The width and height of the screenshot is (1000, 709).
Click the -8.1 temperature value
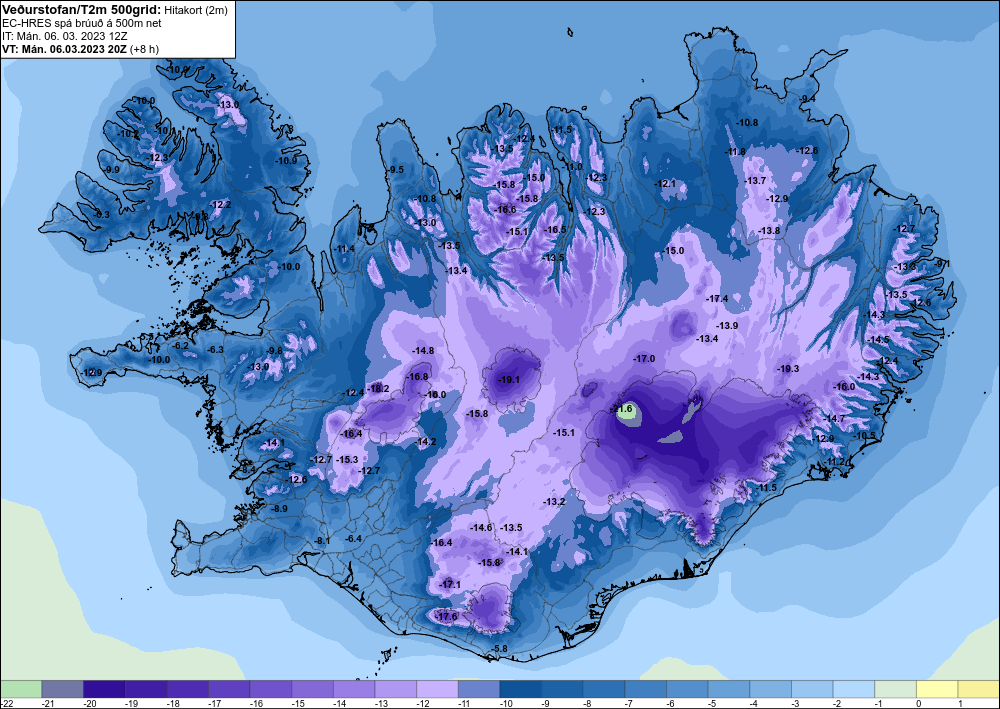323,541
